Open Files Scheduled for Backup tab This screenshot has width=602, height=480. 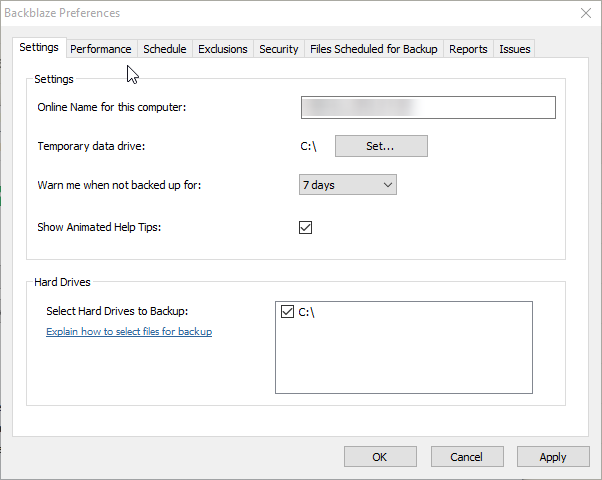point(374,49)
